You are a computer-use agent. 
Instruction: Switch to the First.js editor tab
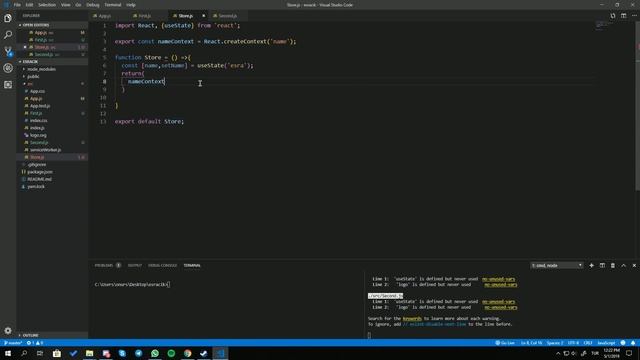click(x=149, y=16)
